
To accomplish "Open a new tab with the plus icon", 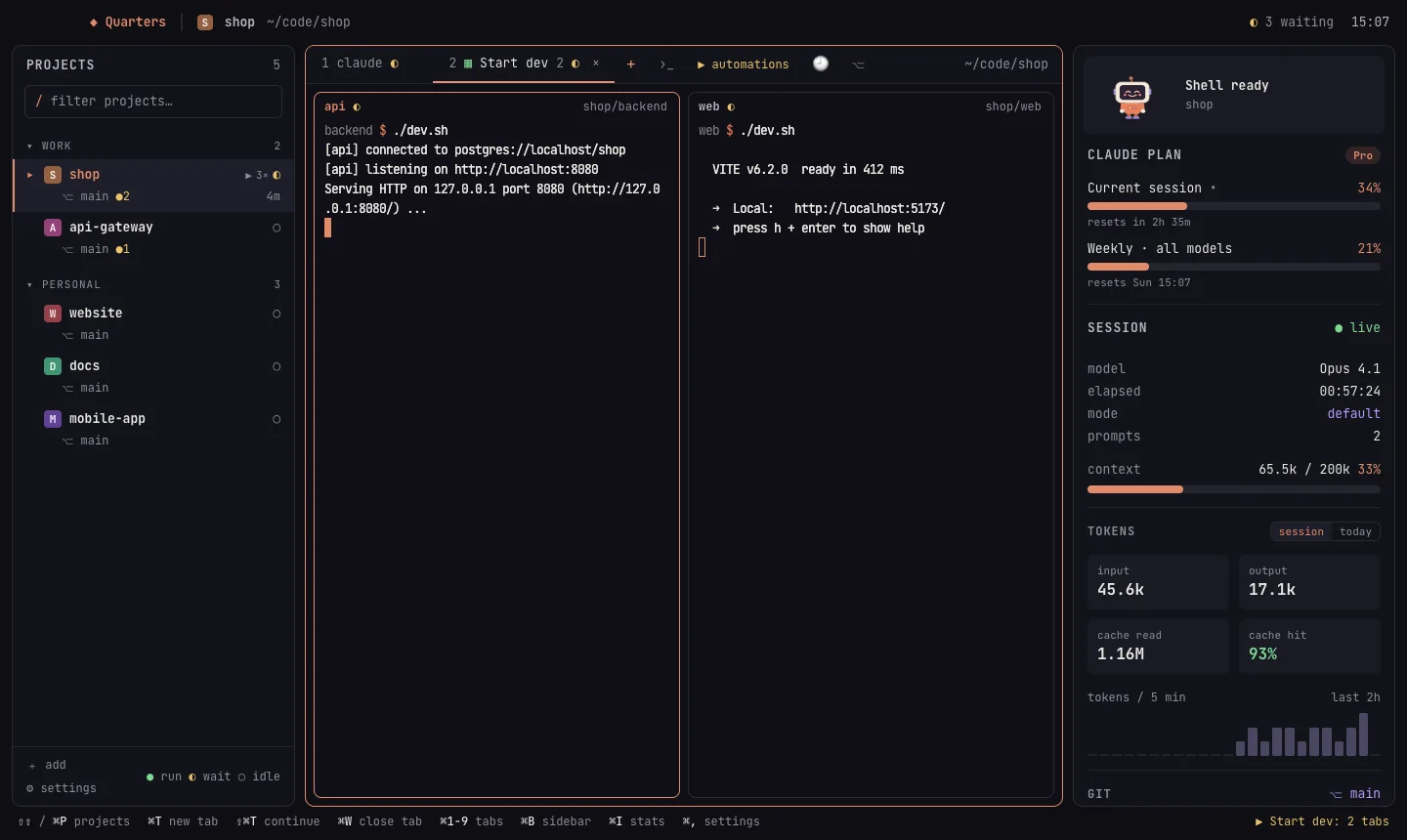I will tap(631, 64).
